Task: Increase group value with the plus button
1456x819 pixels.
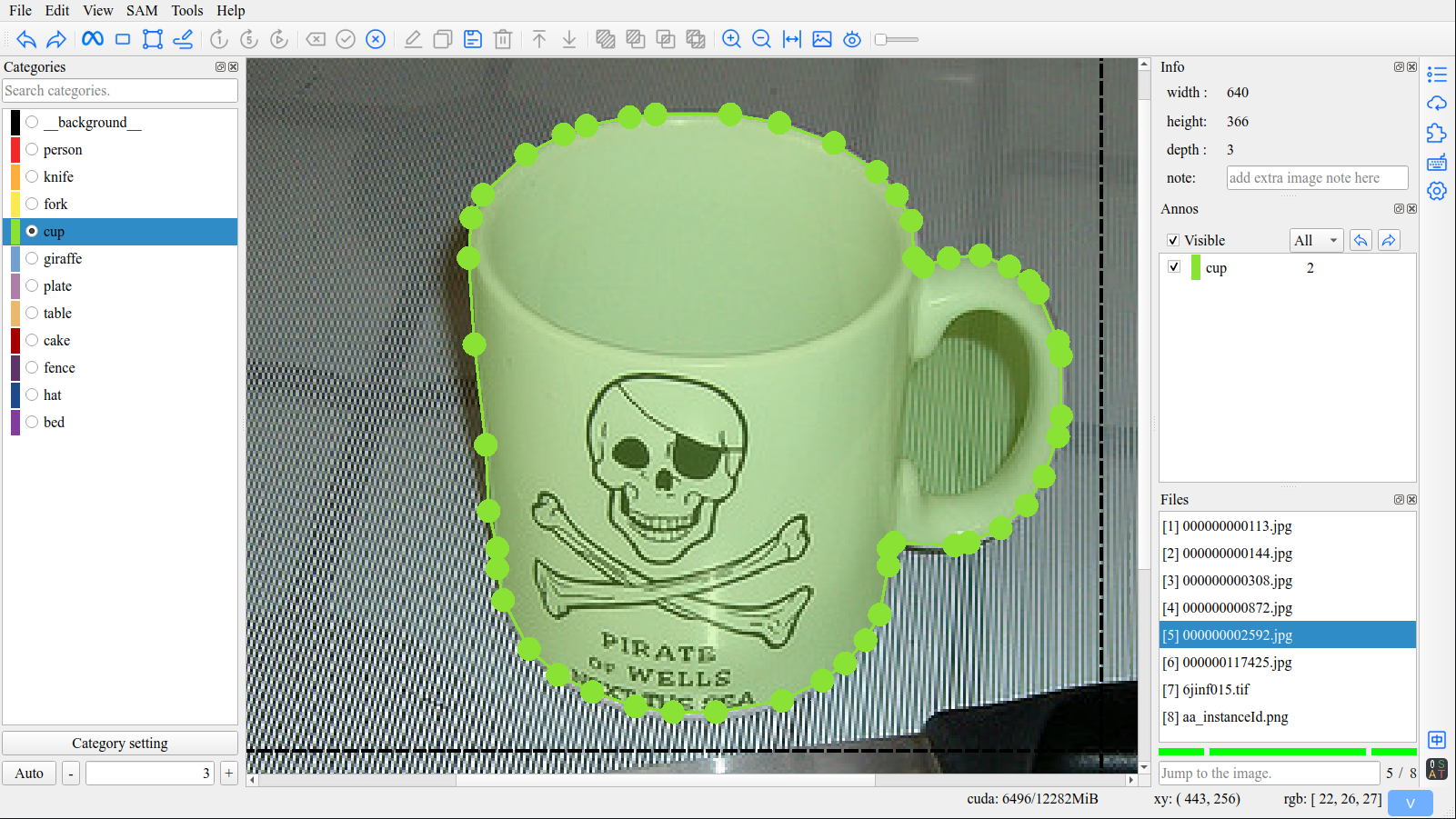Action: tap(229, 774)
